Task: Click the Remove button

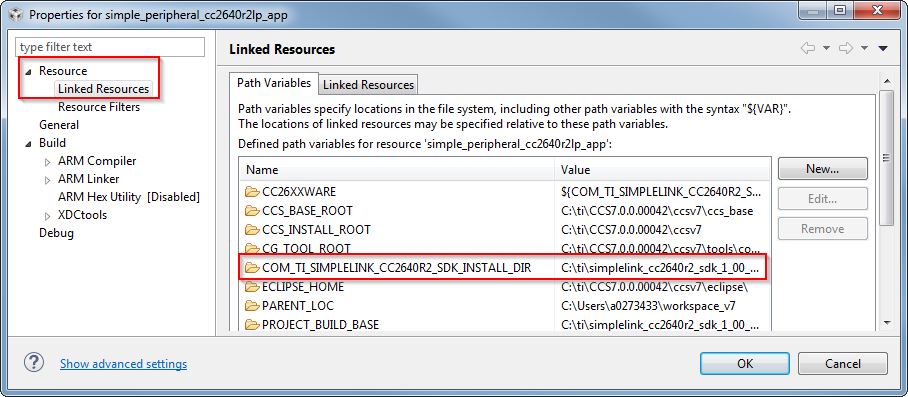Action: 822,229
